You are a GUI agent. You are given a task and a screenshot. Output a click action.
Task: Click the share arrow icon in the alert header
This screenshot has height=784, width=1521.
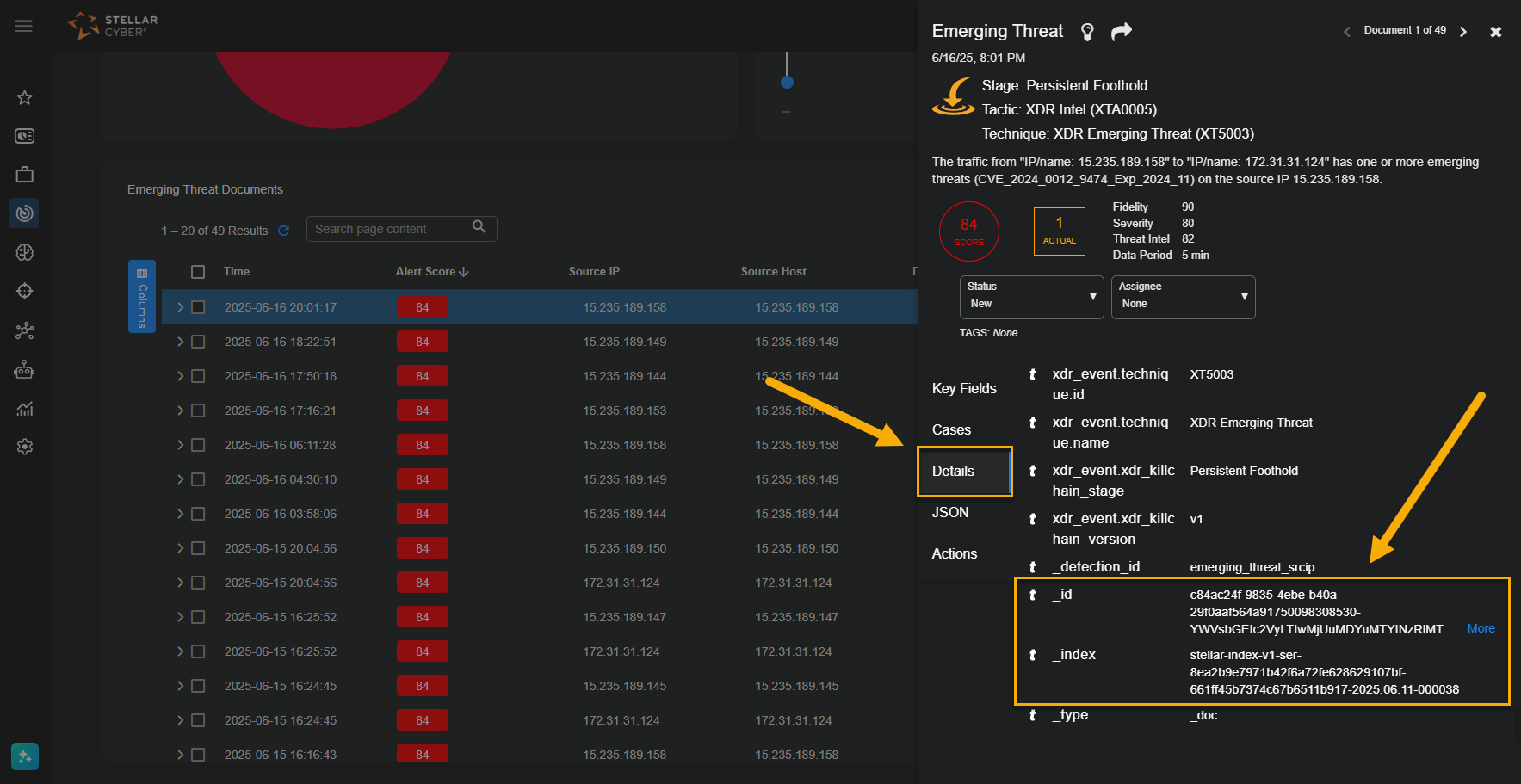(x=1121, y=30)
